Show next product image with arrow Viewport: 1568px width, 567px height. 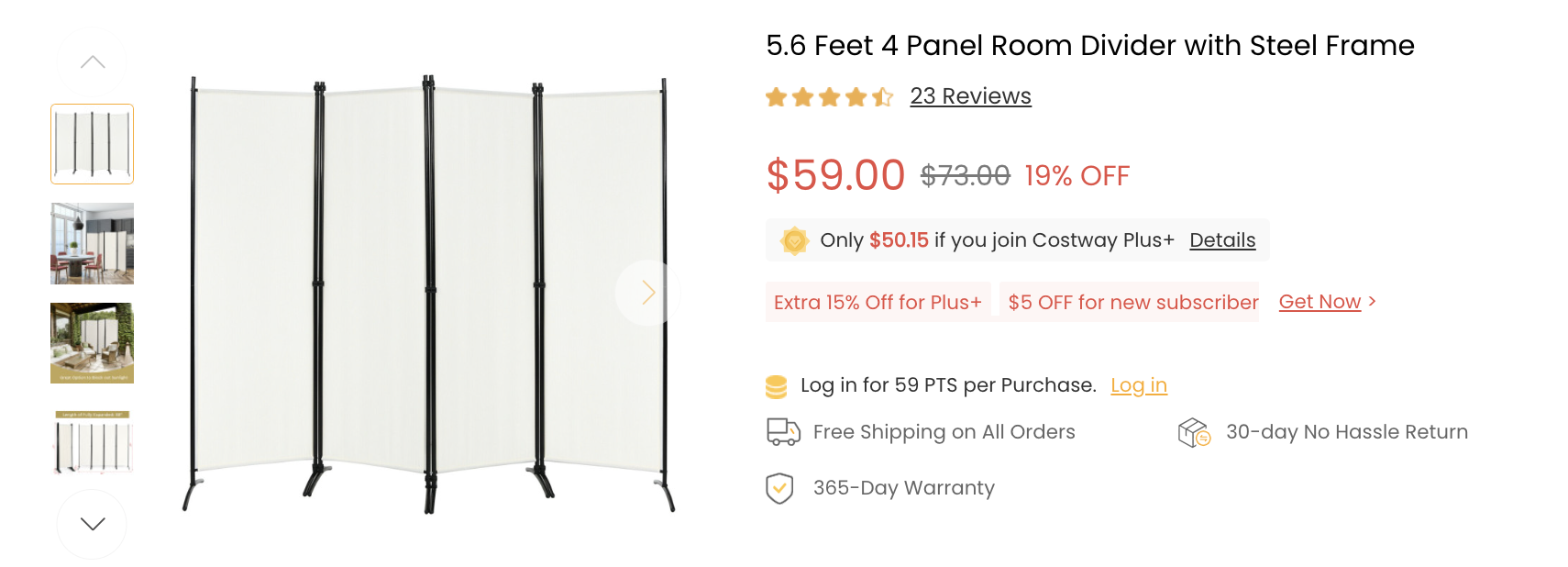648,293
